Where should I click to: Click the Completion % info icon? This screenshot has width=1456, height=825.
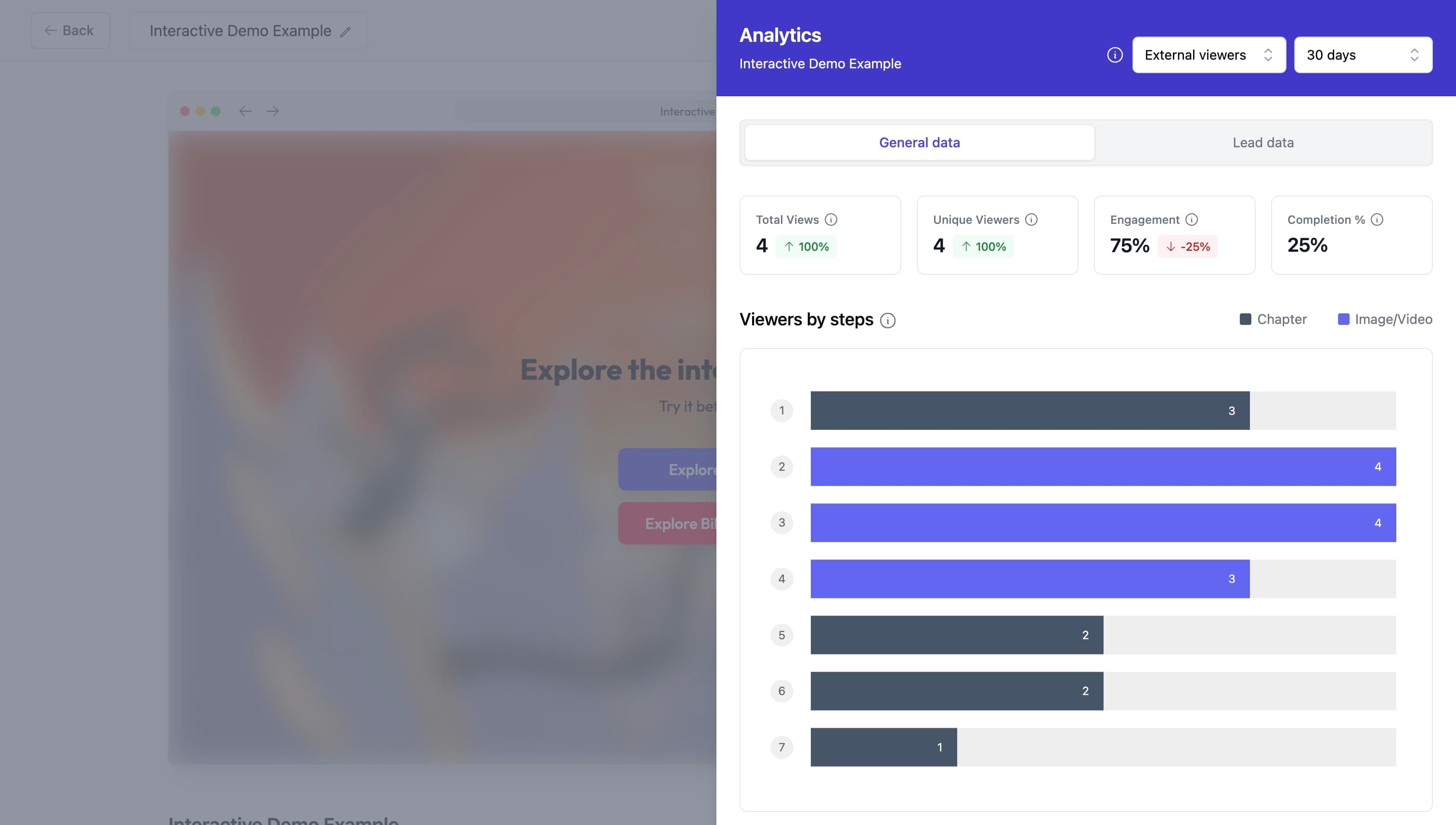1377,219
